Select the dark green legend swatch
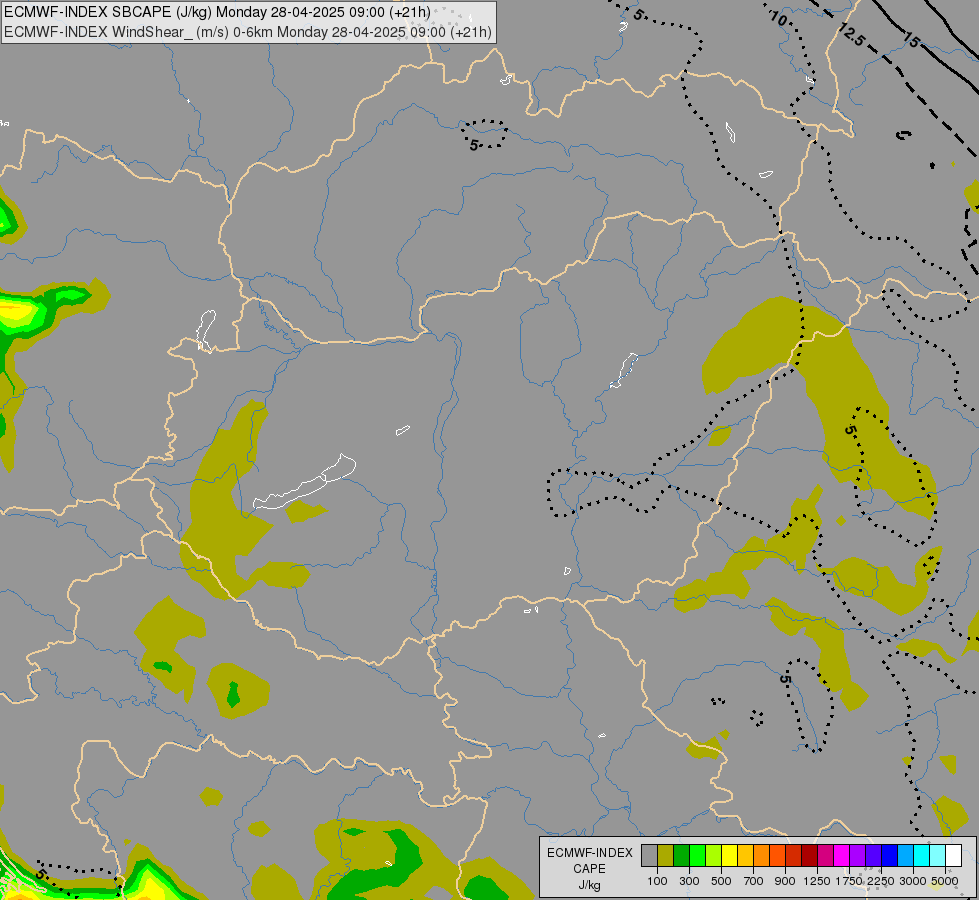Image resolution: width=979 pixels, height=900 pixels. coord(681,855)
